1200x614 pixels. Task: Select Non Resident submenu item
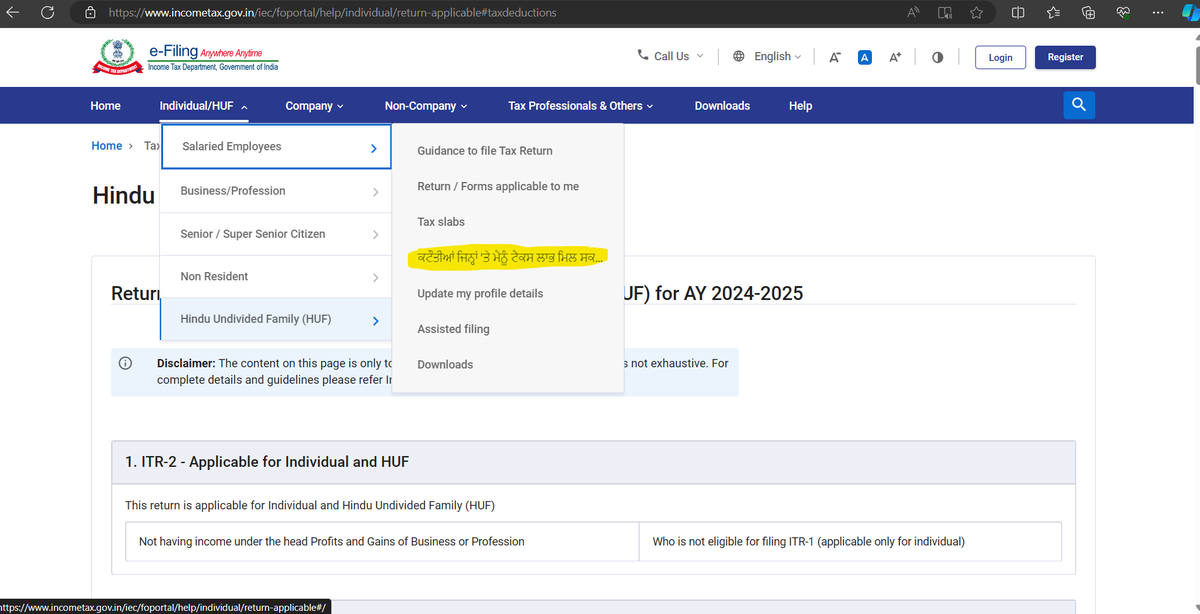point(275,276)
